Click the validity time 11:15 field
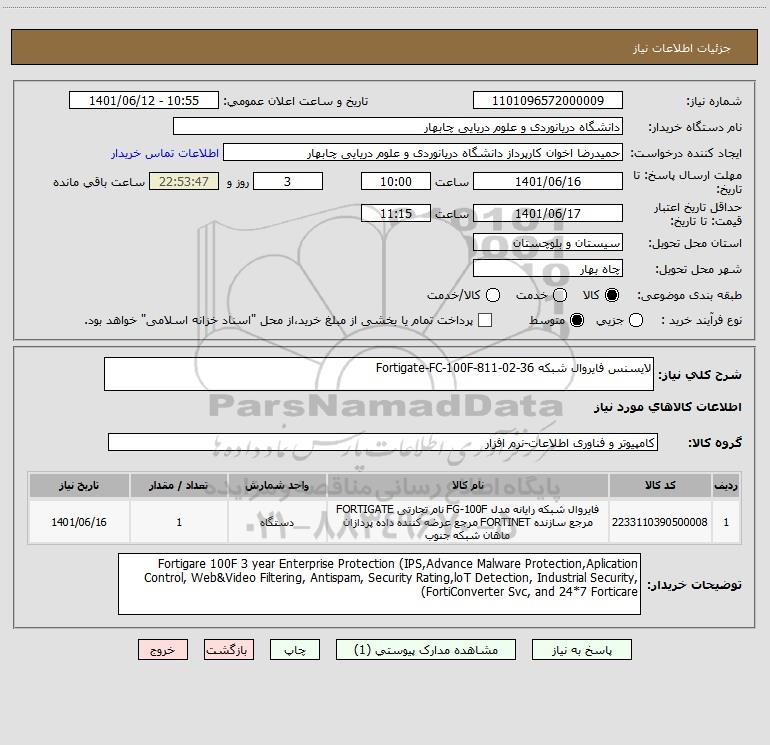Screen dimensions: 770x745 pos(396,213)
